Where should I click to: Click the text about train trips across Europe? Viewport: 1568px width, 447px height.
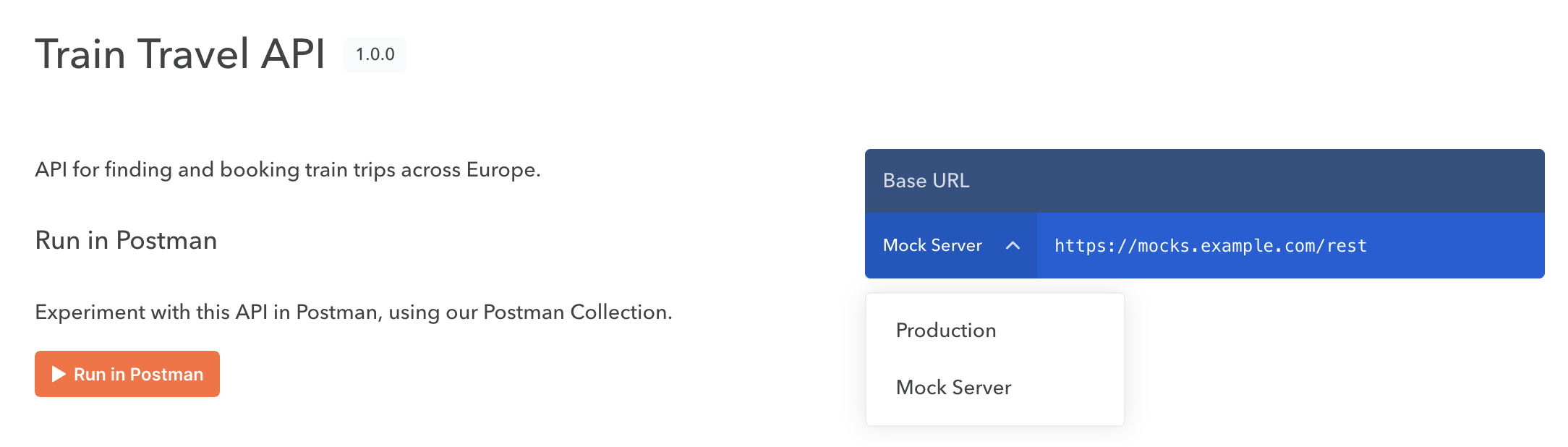(288, 170)
